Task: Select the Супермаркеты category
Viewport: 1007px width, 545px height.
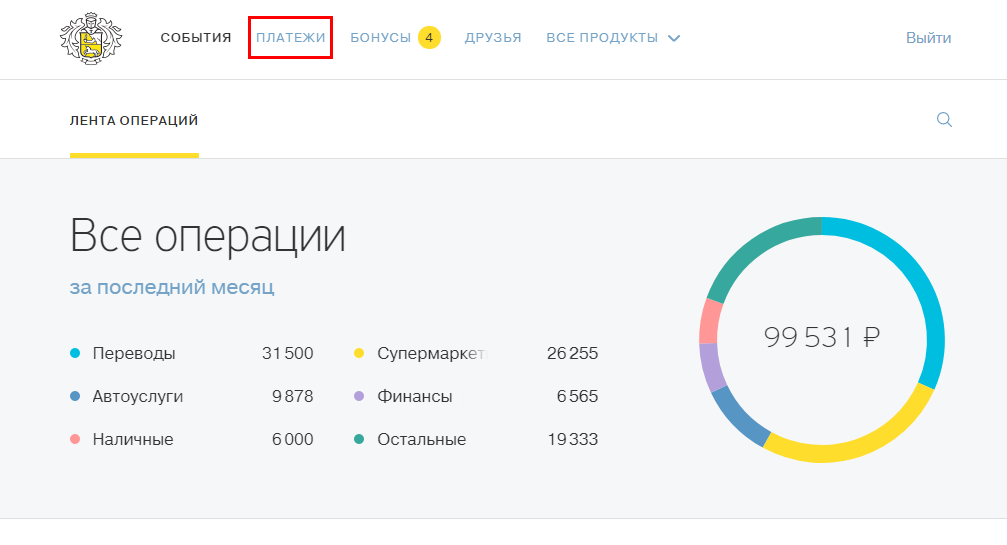Action: [432, 354]
